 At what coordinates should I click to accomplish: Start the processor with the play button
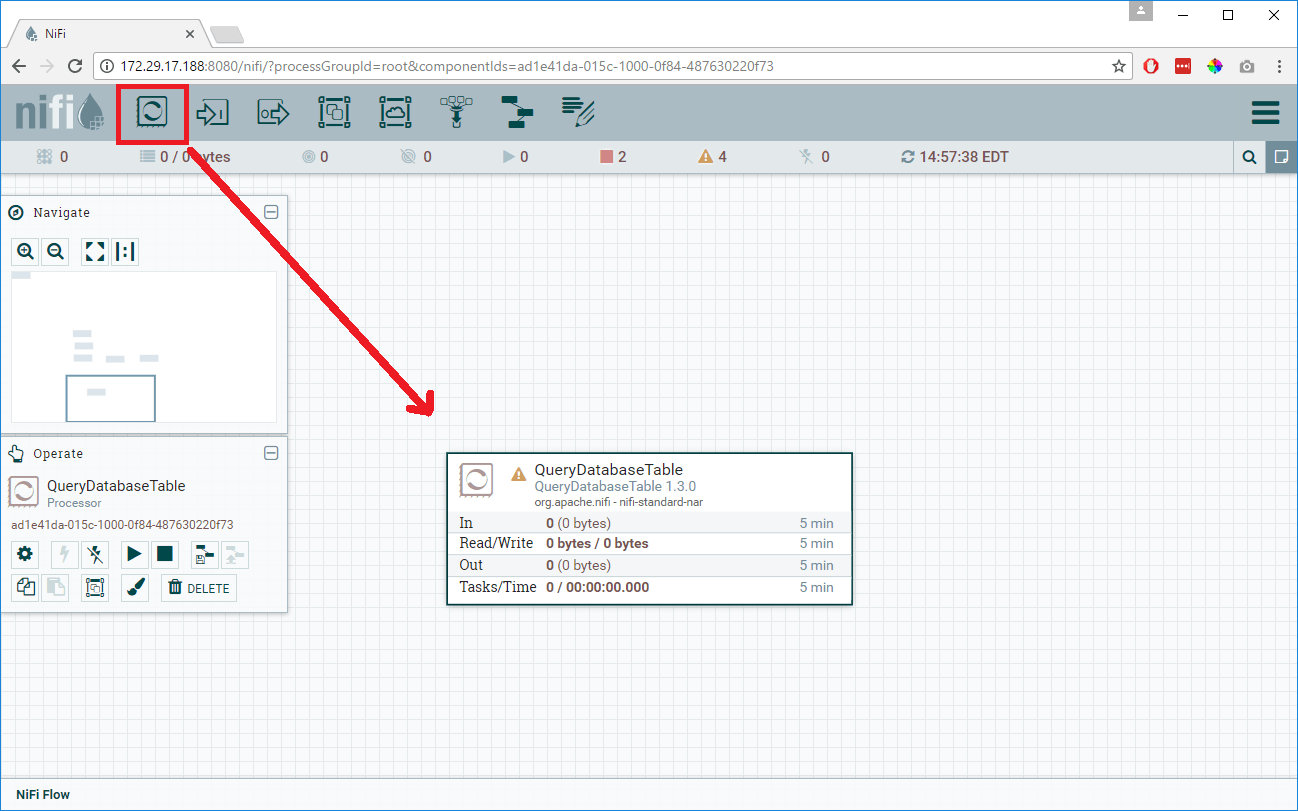coord(135,554)
